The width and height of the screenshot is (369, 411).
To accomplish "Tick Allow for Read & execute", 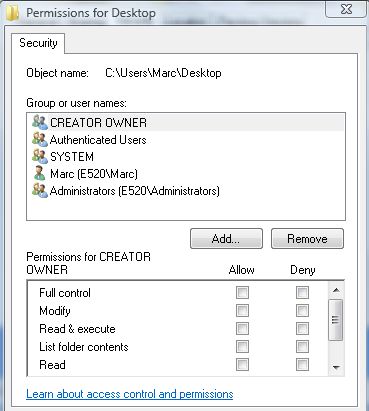I will click(x=242, y=329).
